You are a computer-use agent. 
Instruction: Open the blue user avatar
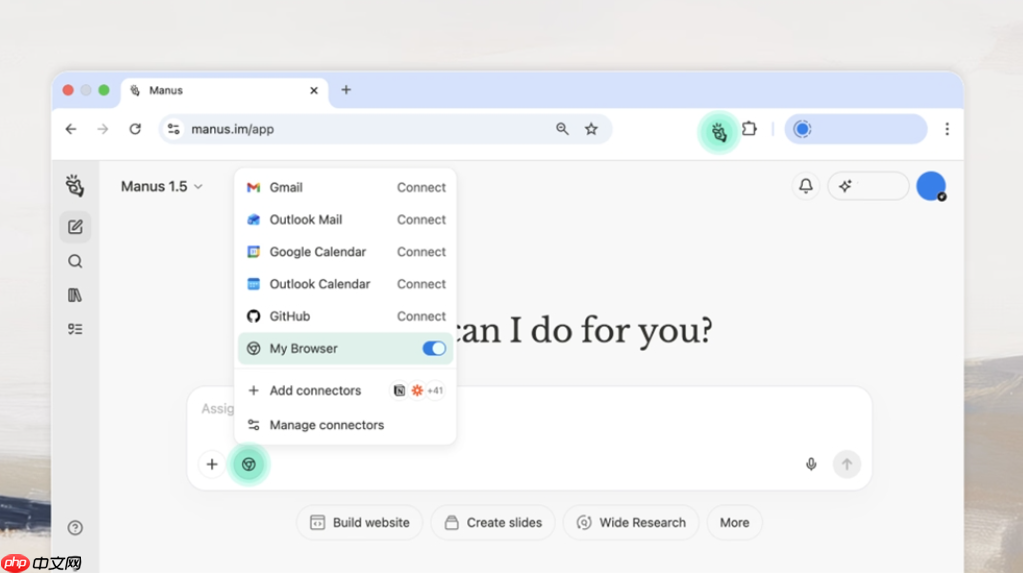[x=931, y=187]
